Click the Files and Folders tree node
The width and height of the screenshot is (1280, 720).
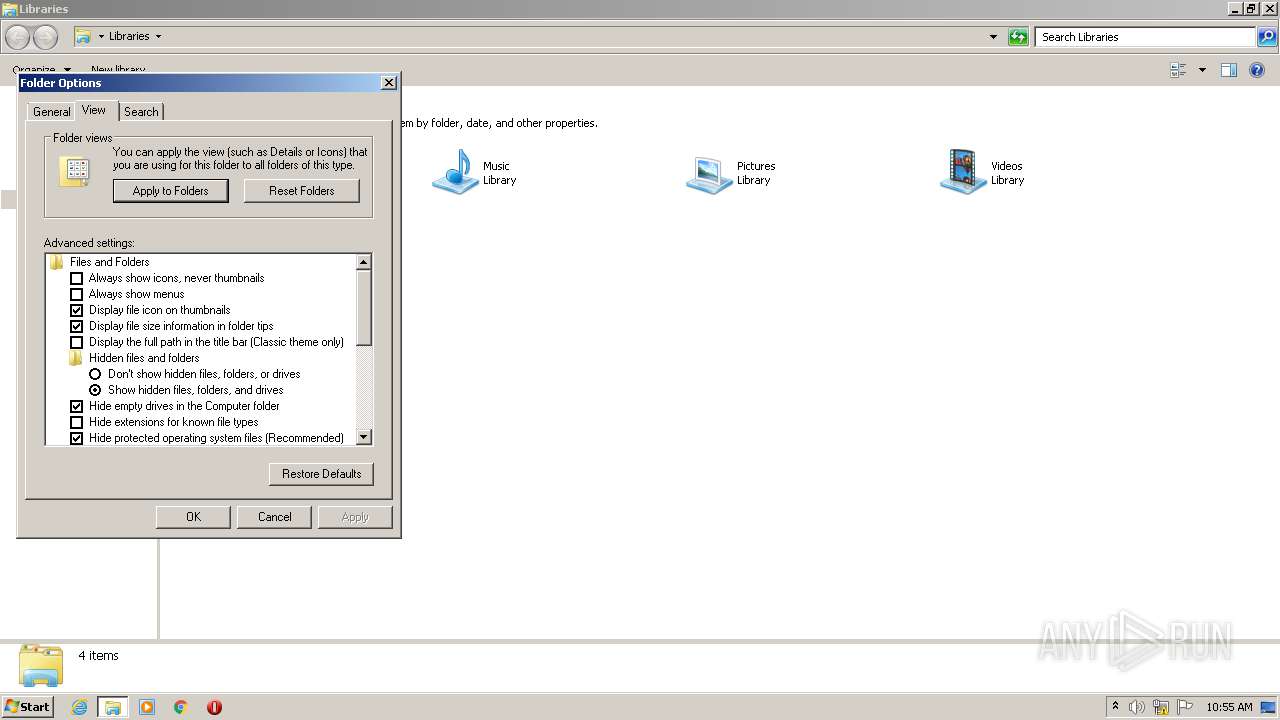tap(109, 262)
